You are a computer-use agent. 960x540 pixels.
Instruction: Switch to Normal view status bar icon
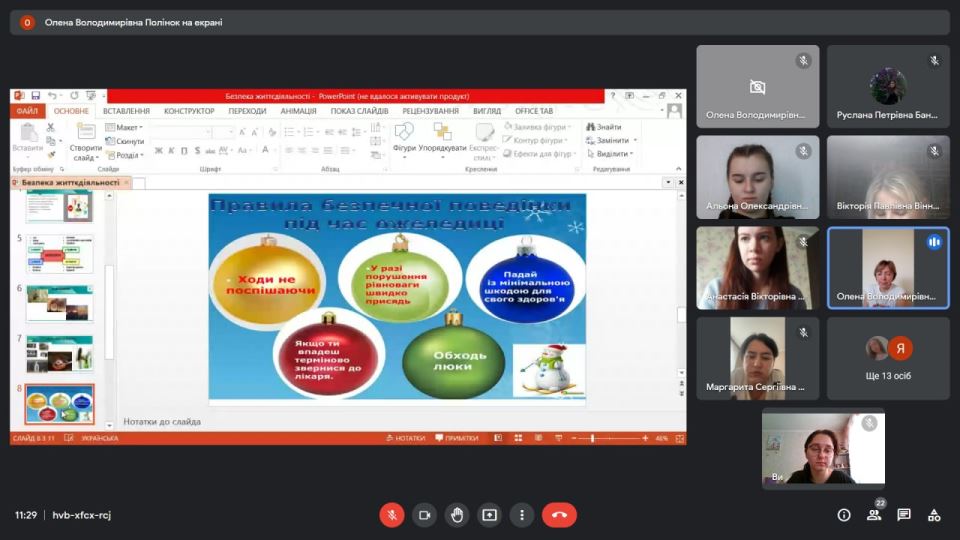tap(498, 438)
